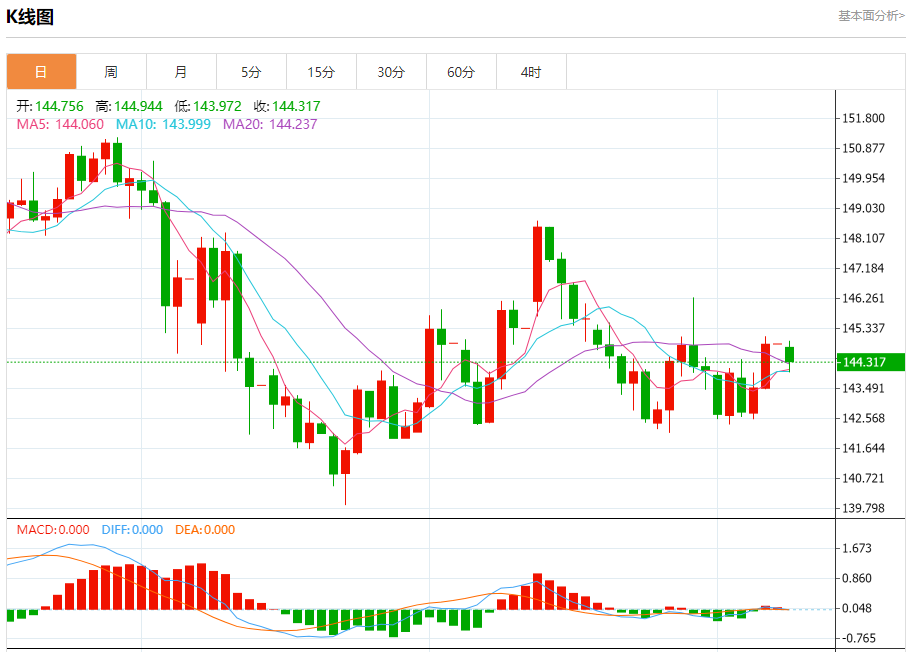This screenshot has width=910, height=652.
Task: Click the 148.107 price axis label
Action: click(x=864, y=238)
